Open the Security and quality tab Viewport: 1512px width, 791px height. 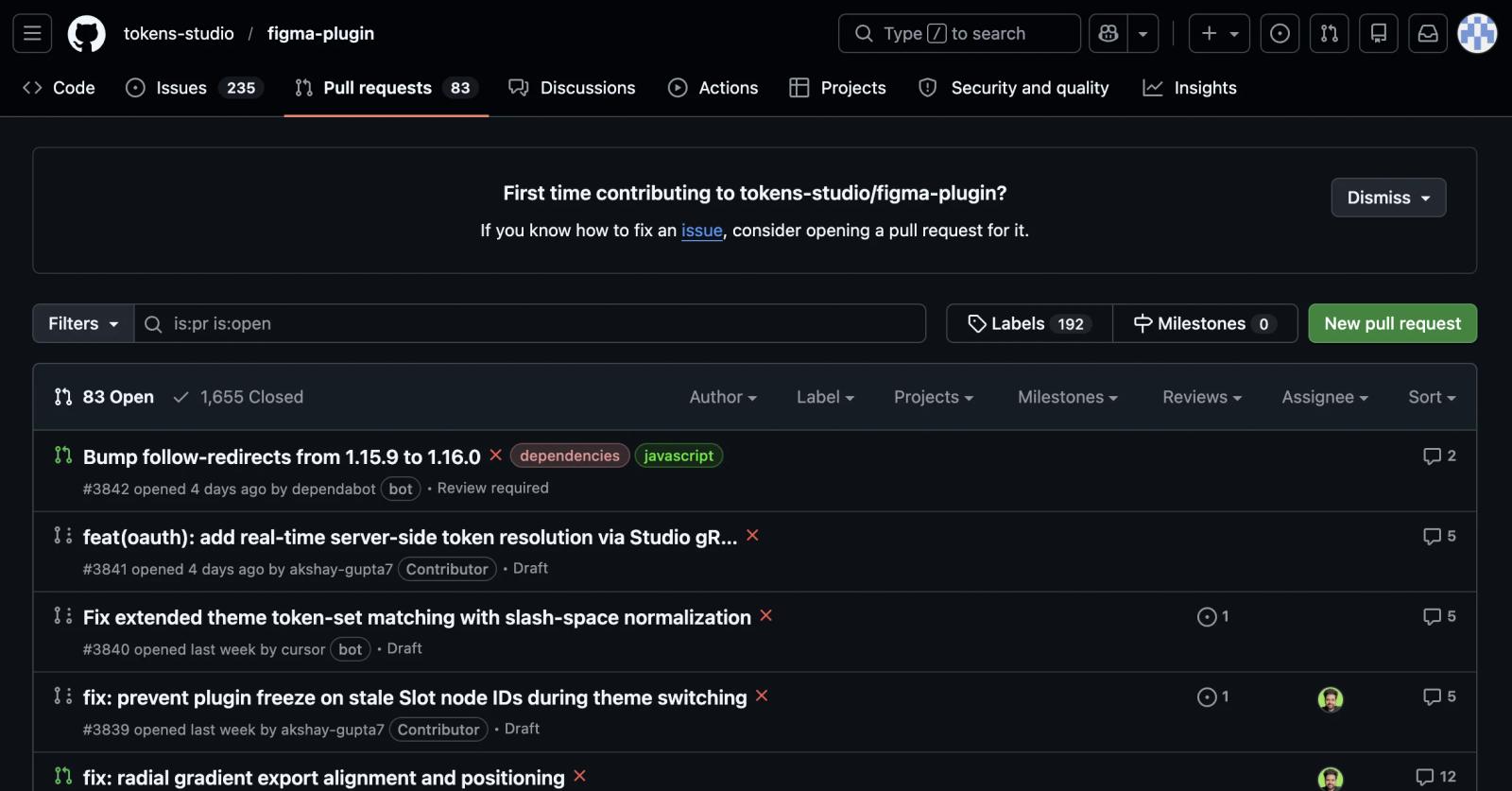click(1014, 88)
